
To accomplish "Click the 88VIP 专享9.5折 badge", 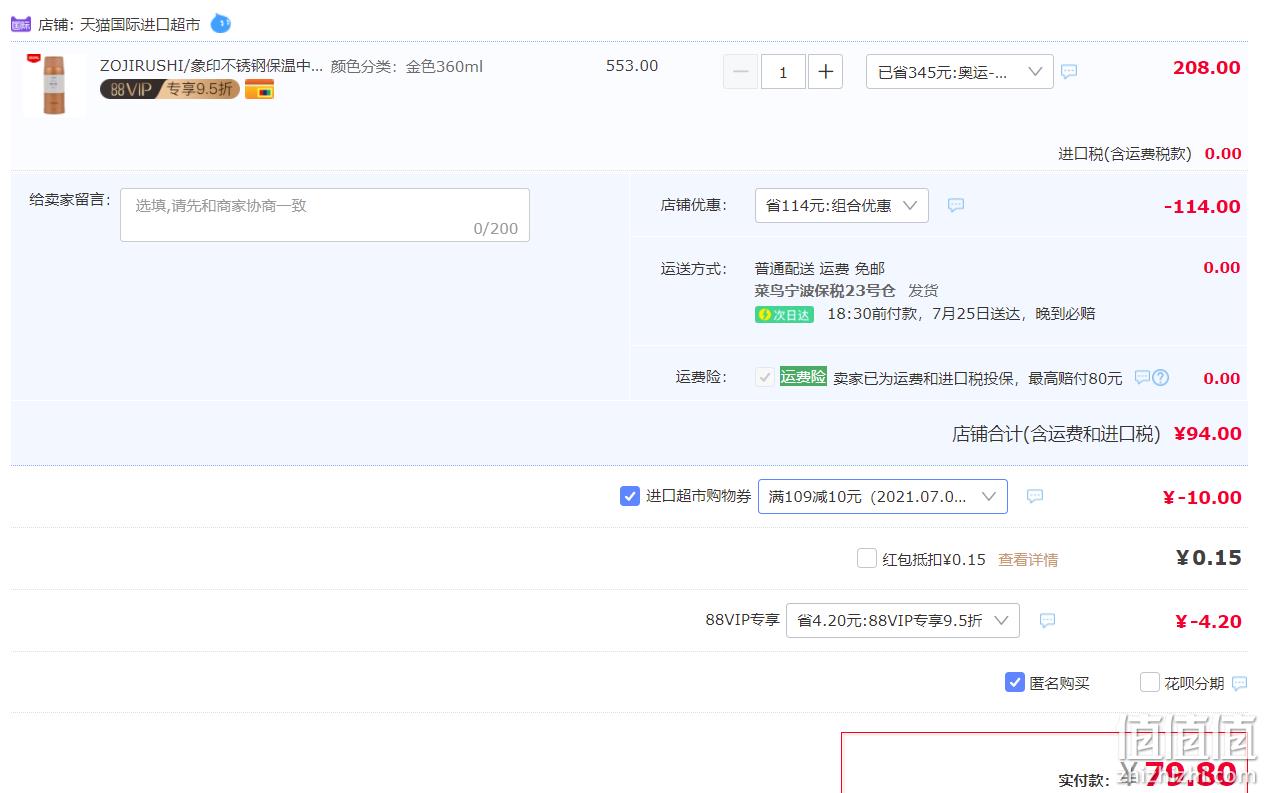I will tap(170, 89).
